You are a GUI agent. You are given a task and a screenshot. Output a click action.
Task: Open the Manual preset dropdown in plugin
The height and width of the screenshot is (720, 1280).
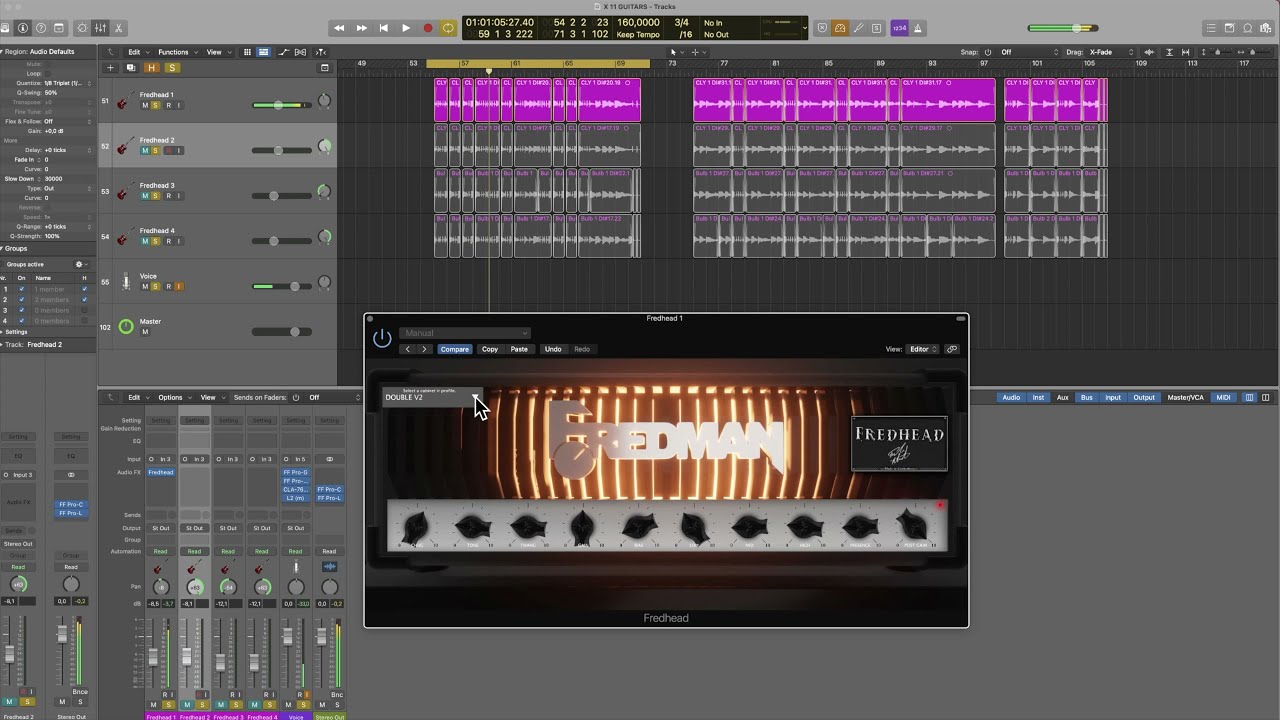coord(465,333)
